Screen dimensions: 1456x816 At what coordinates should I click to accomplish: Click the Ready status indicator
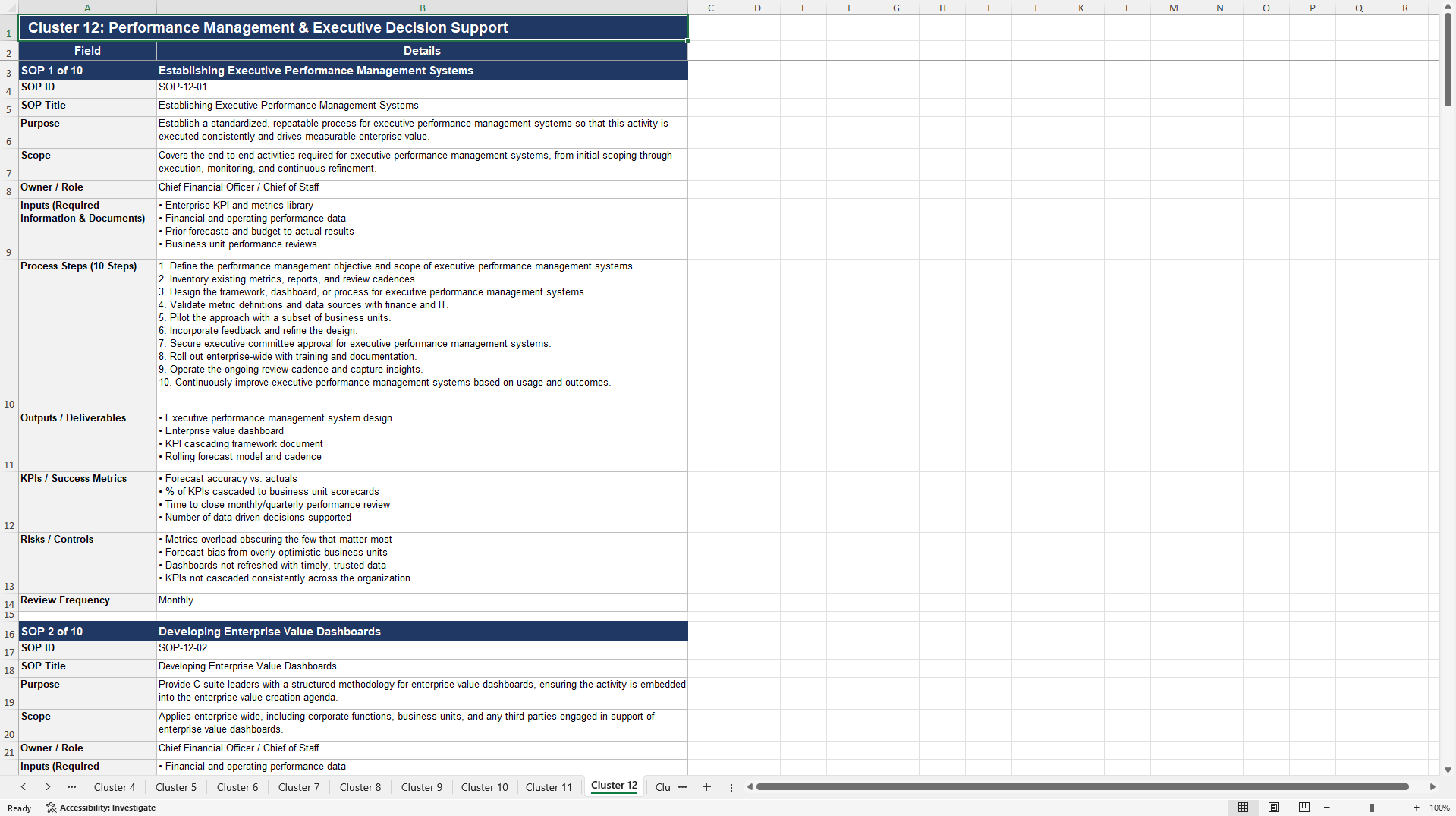coord(20,808)
